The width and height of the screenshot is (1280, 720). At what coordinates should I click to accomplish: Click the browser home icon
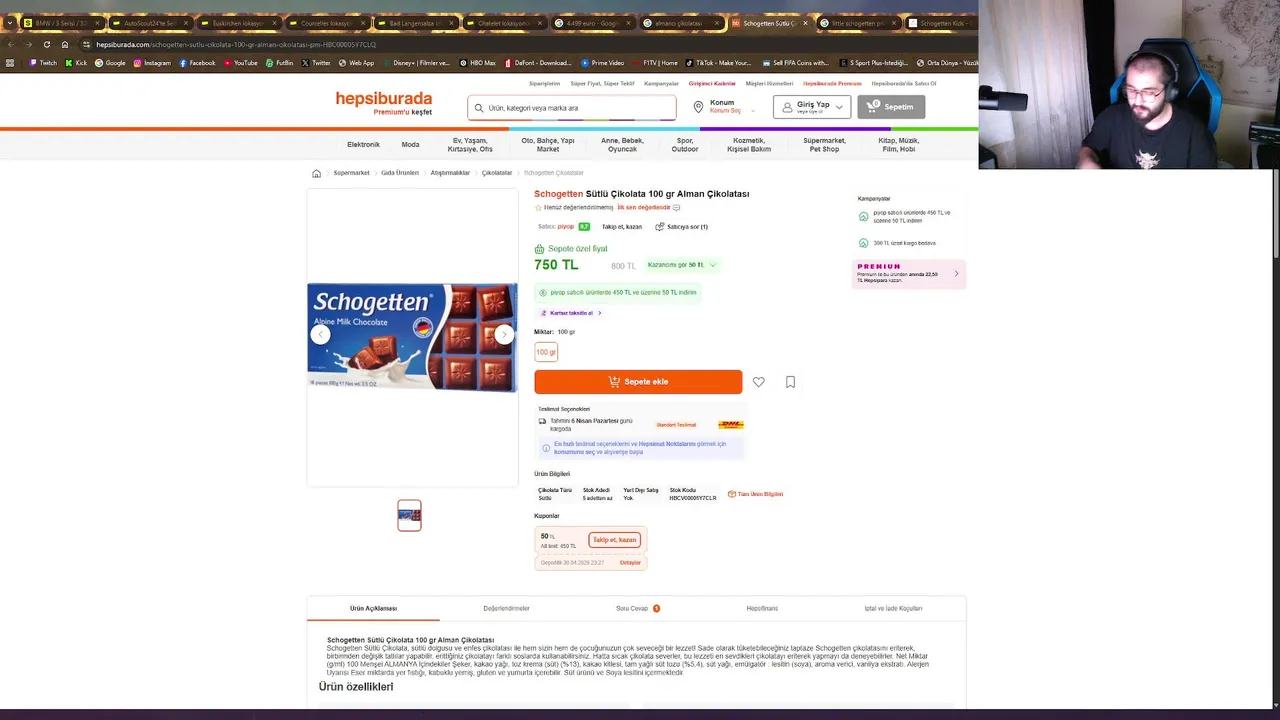[x=65, y=44]
